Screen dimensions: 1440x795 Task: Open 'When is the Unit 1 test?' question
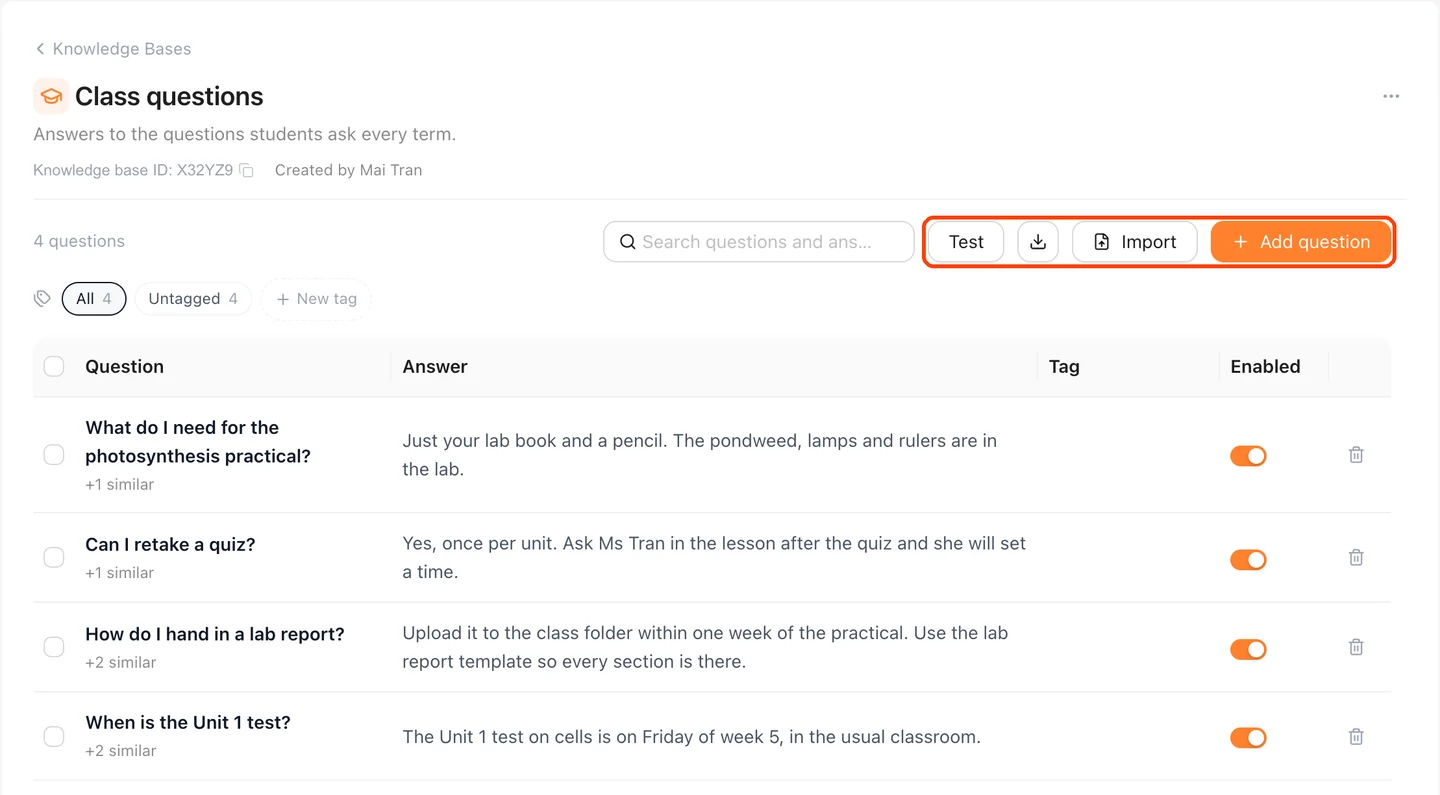tap(188, 722)
